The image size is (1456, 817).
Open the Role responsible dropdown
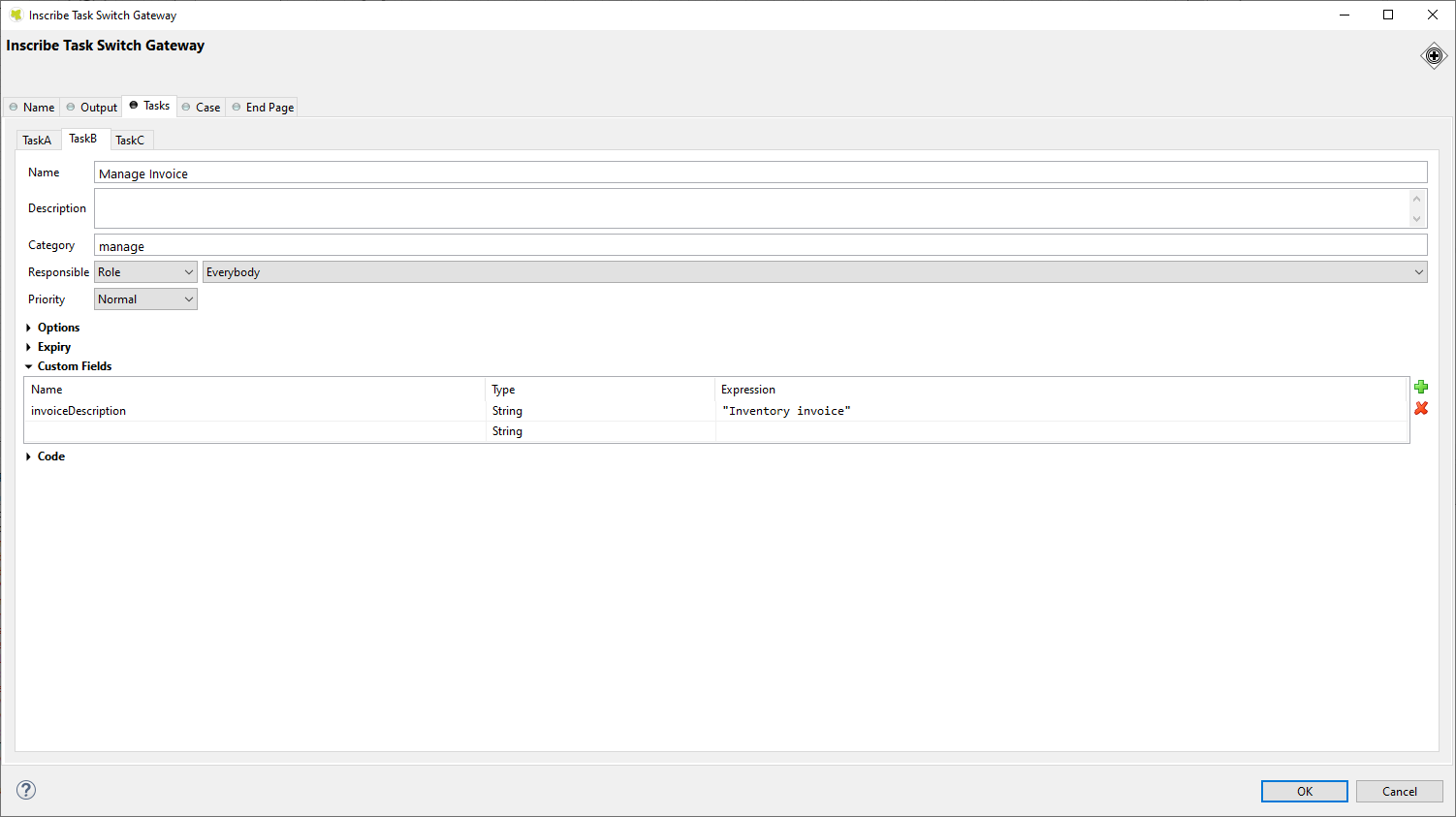click(x=188, y=271)
